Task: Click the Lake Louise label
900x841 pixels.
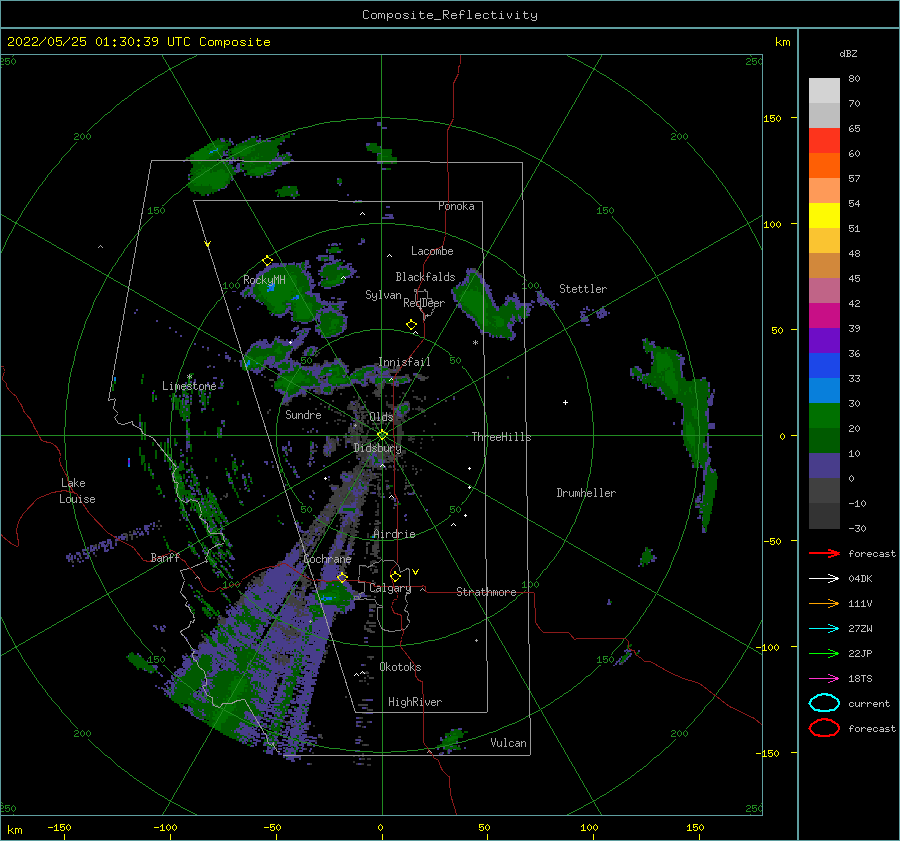Action: 78,491
